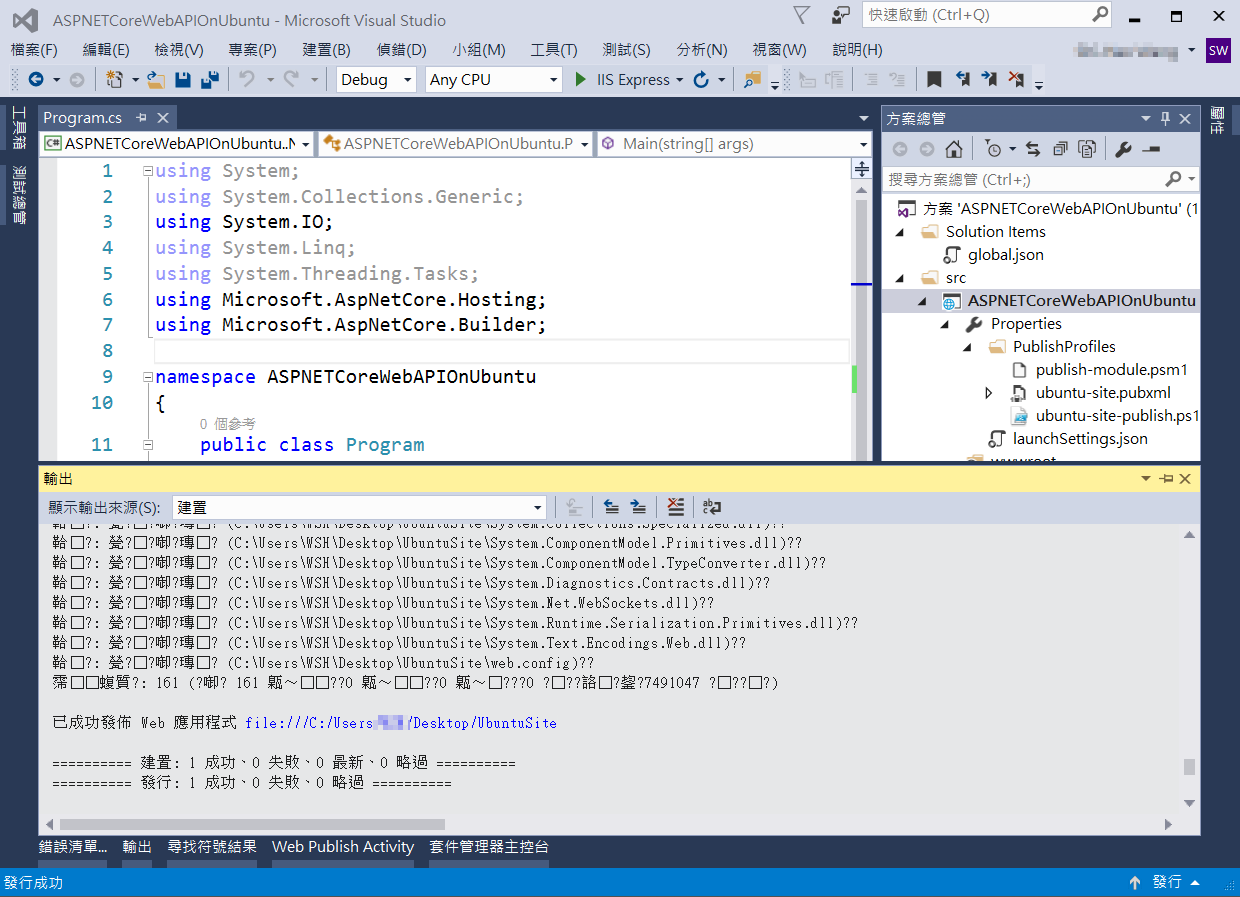Expand the ubuntu-site.pubxml tree node
Image resolution: width=1240 pixels, height=897 pixels.
click(x=989, y=393)
